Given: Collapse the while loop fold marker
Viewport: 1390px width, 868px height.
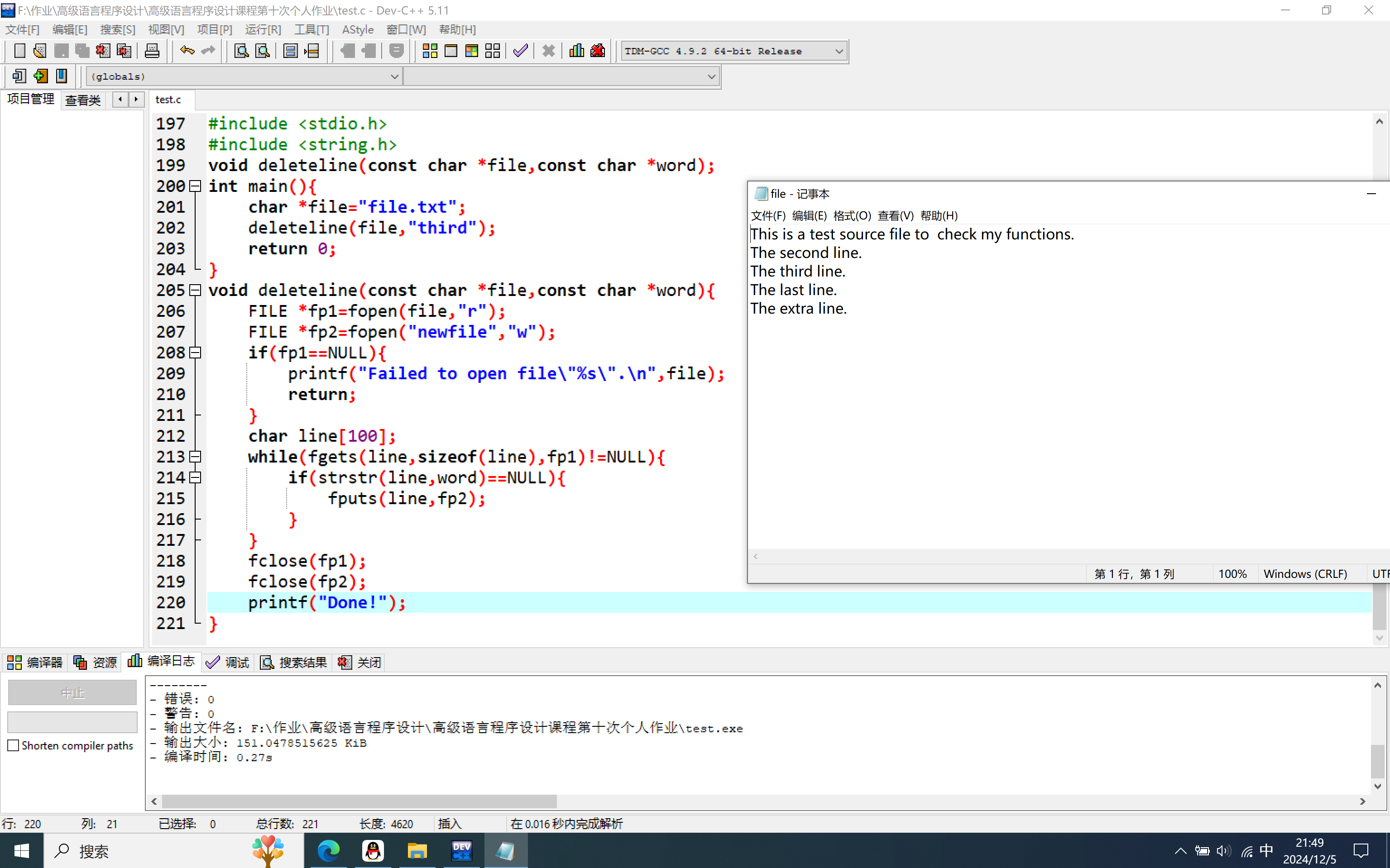Looking at the screenshot, I should 195,457.
